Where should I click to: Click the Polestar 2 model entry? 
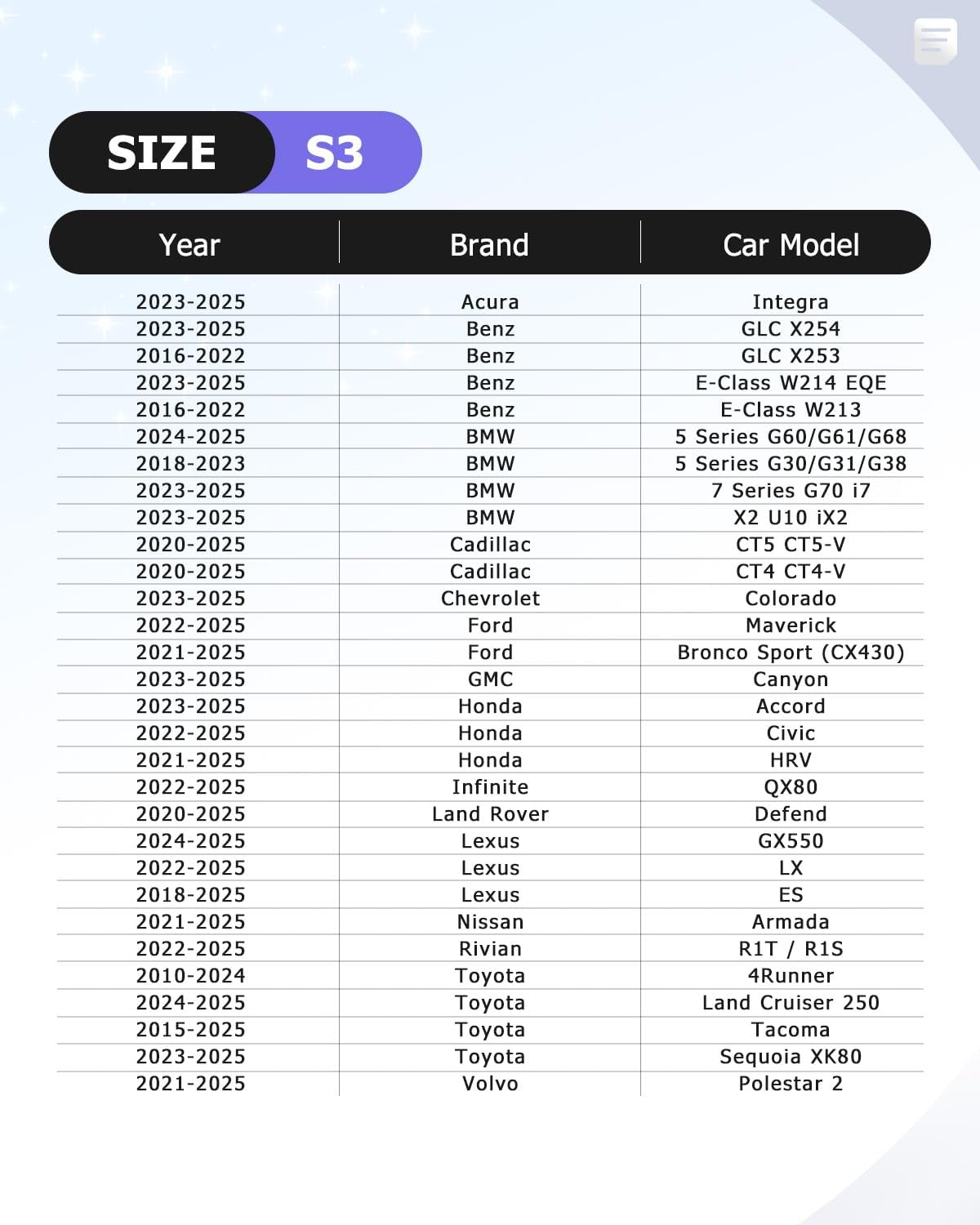coord(791,1084)
